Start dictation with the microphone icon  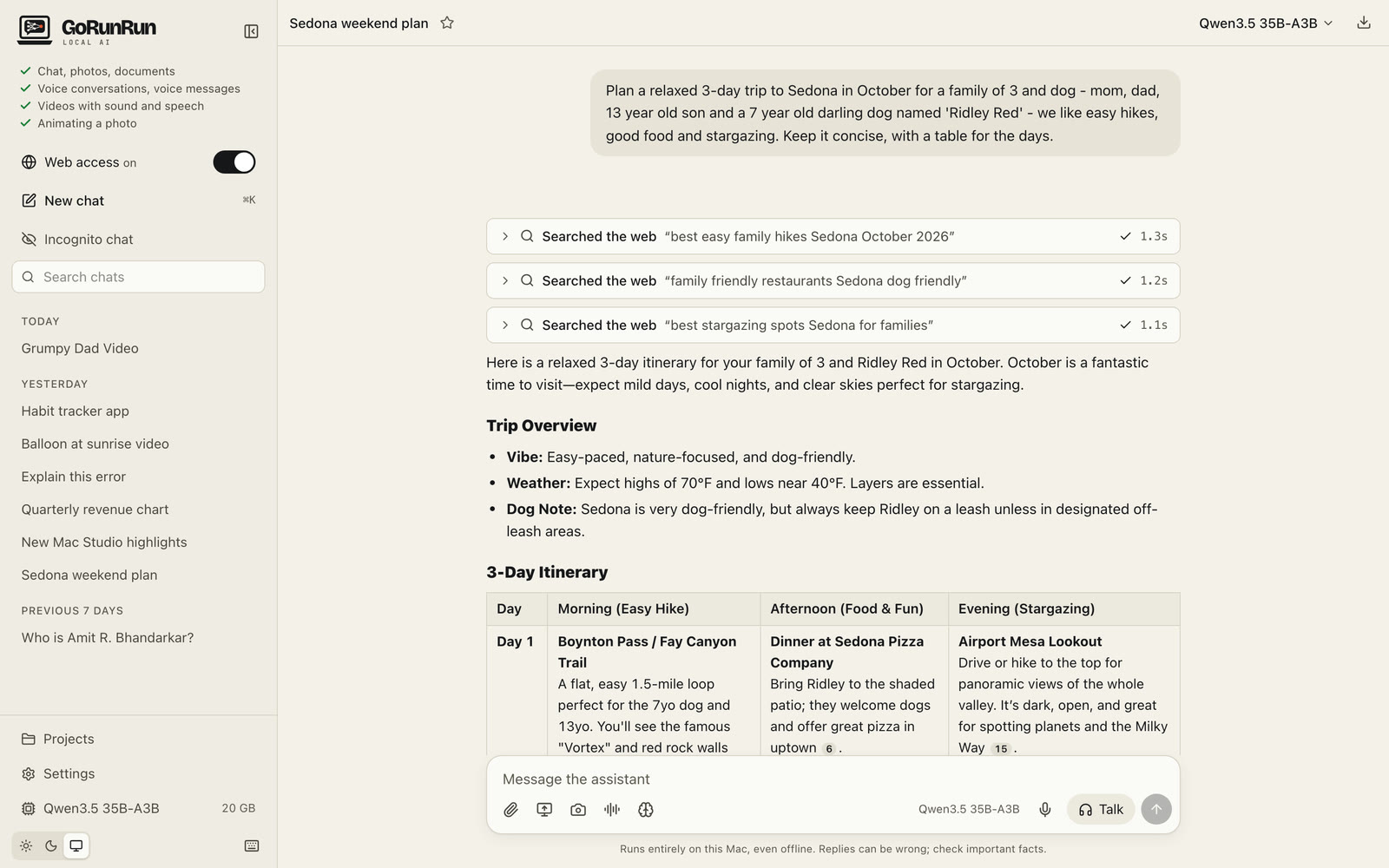(1045, 810)
